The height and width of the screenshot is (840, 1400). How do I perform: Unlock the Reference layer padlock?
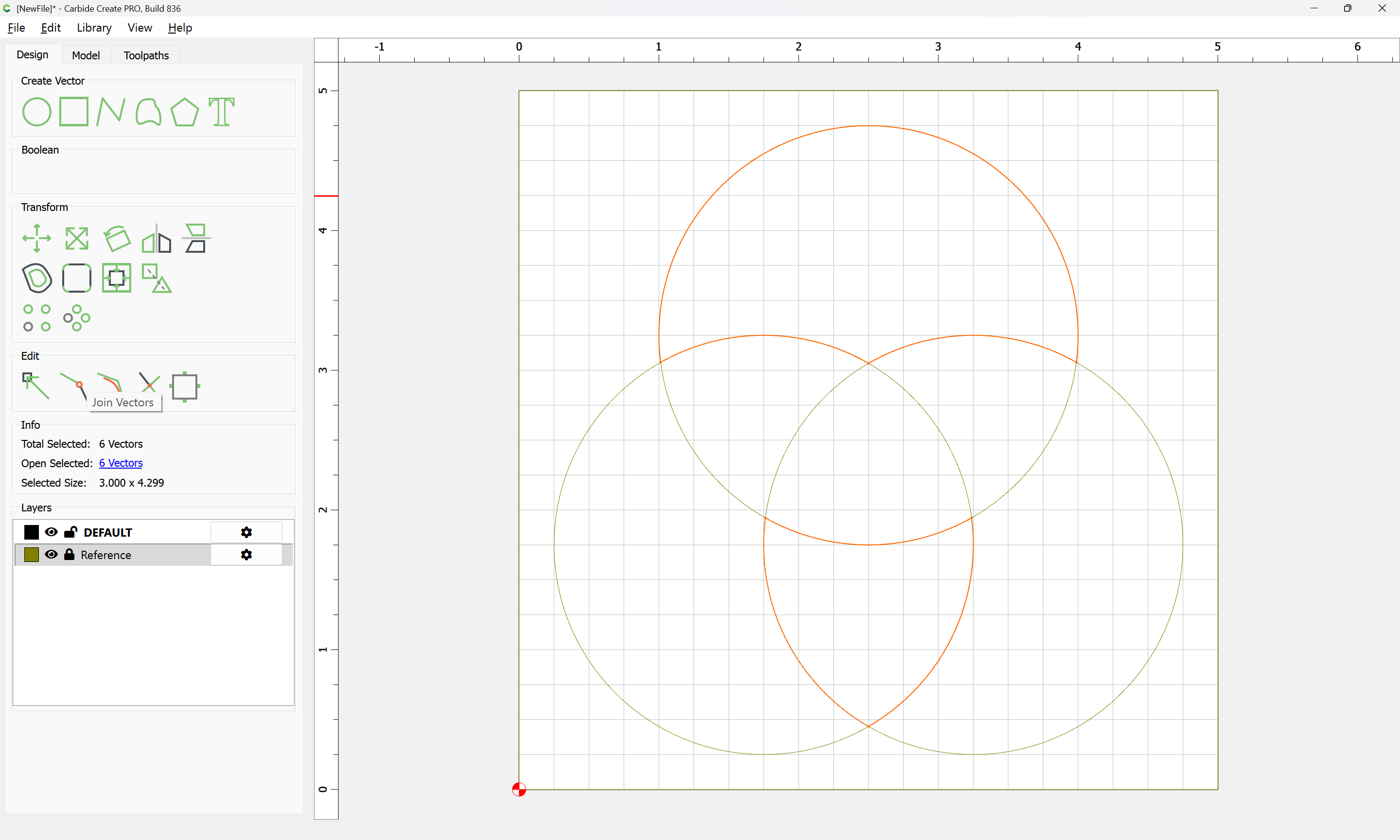click(x=69, y=554)
